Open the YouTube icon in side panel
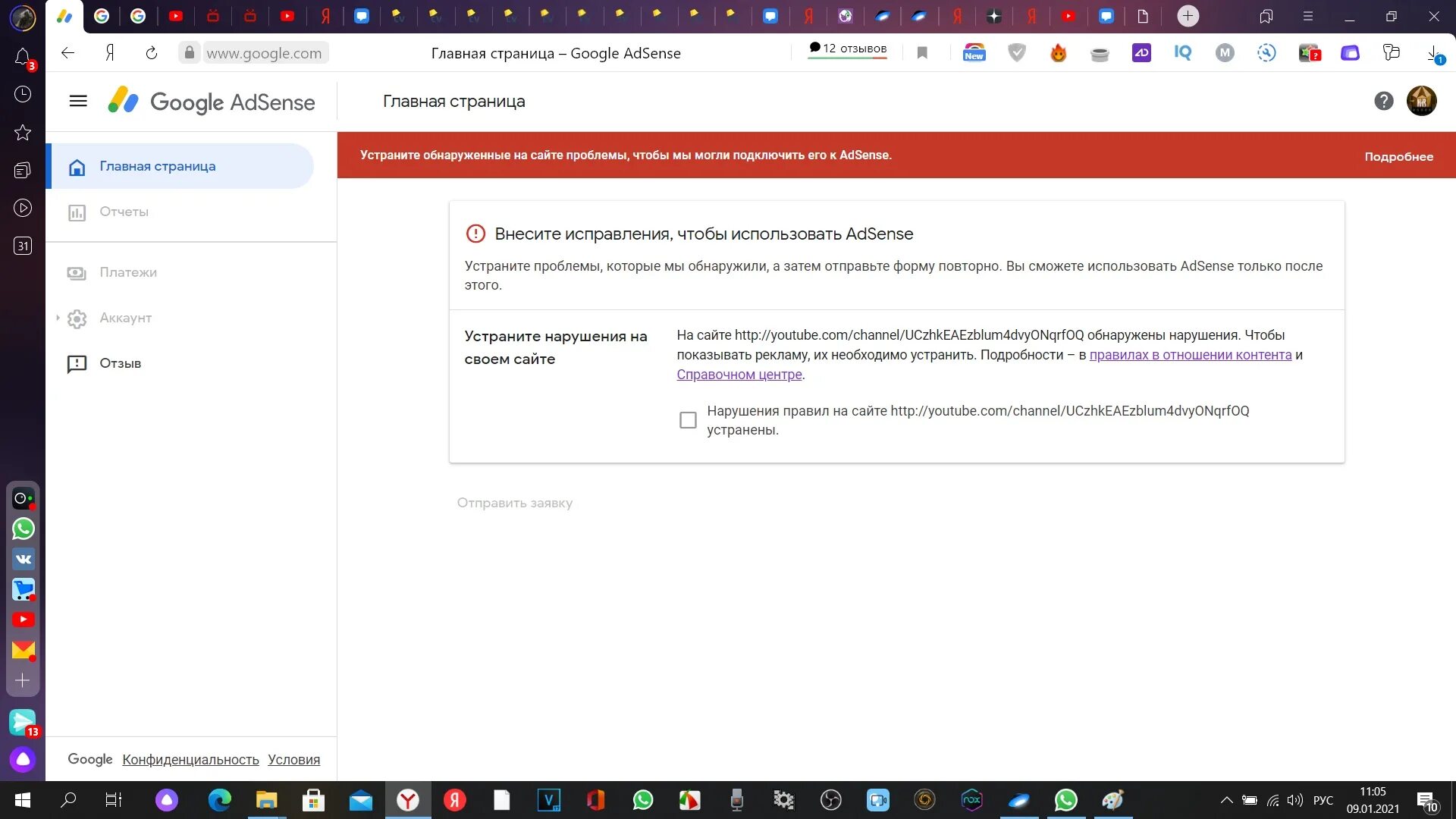Screen dimensions: 1456x819 [23, 620]
